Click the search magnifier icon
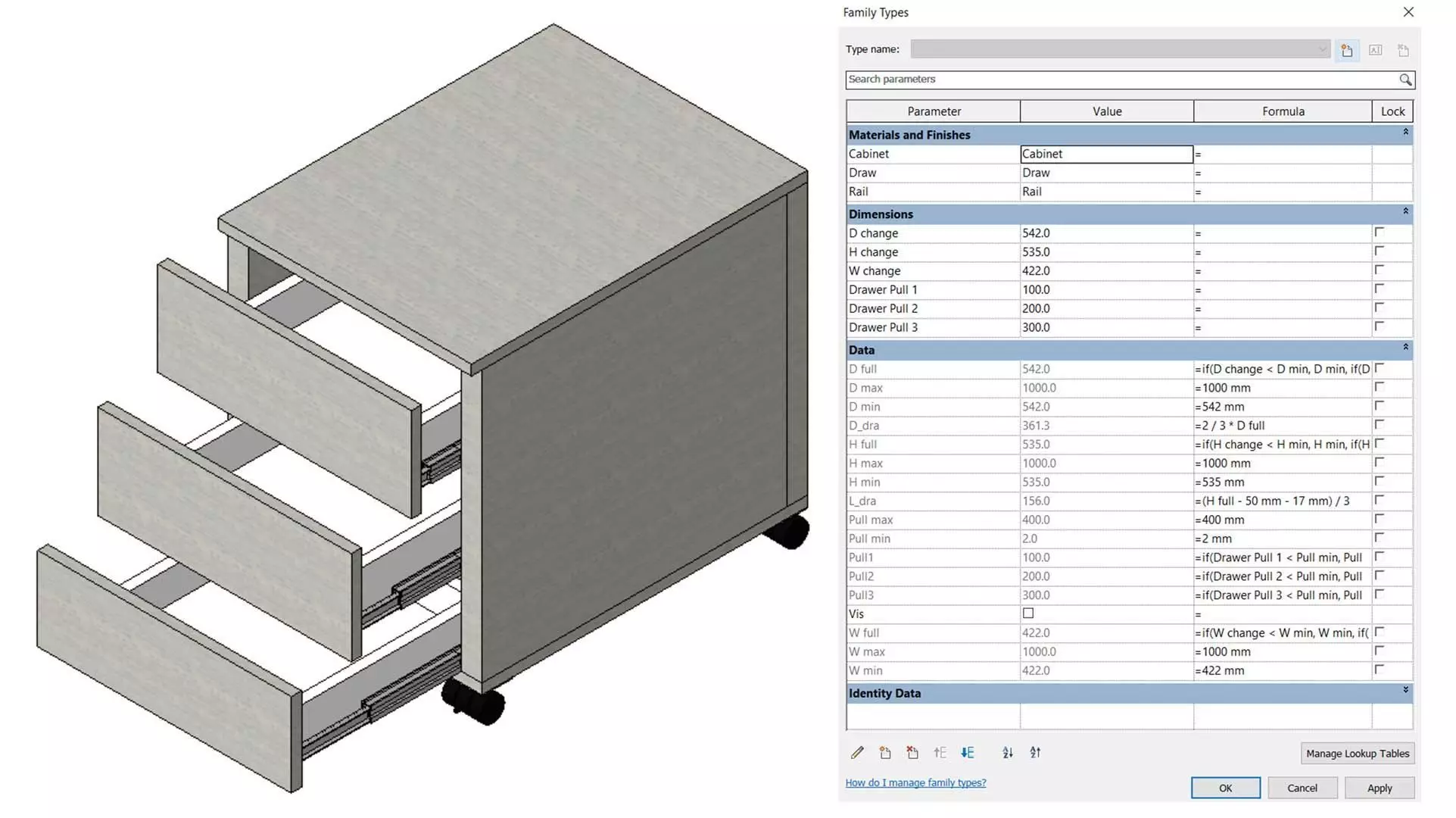Image resolution: width=1456 pixels, height=818 pixels. click(x=1405, y=80)
